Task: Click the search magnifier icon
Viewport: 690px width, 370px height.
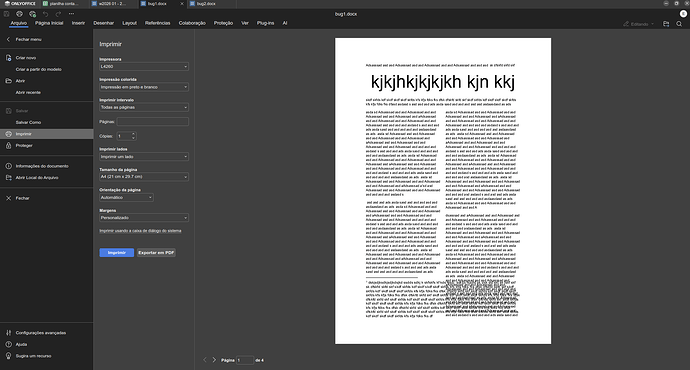Action: 679,24
